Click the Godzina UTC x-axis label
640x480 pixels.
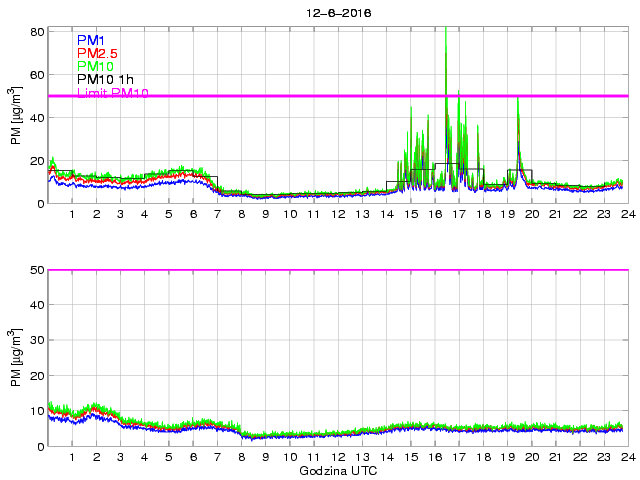tap(337, 470)
